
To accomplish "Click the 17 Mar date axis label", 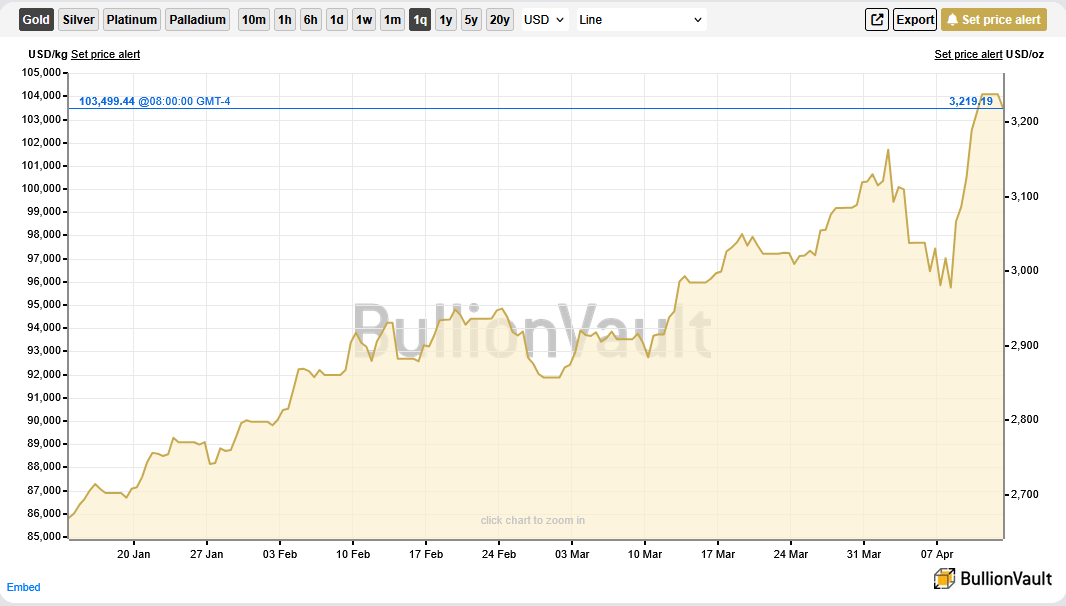I will (718, 554).
